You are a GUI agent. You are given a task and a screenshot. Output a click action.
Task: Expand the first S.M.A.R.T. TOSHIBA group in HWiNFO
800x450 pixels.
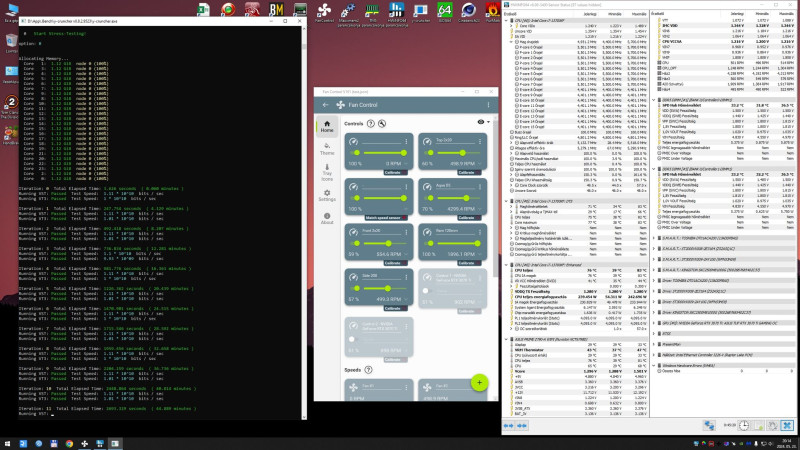tap(654, 238)
